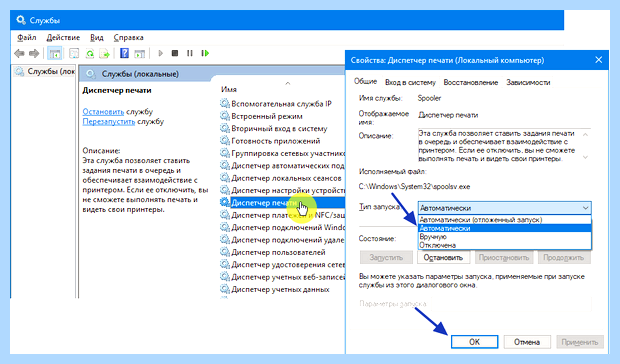This screenshot has height=364, width=620.
Task: Click the Stop service square icon
Action: click(x=175, y=53)
